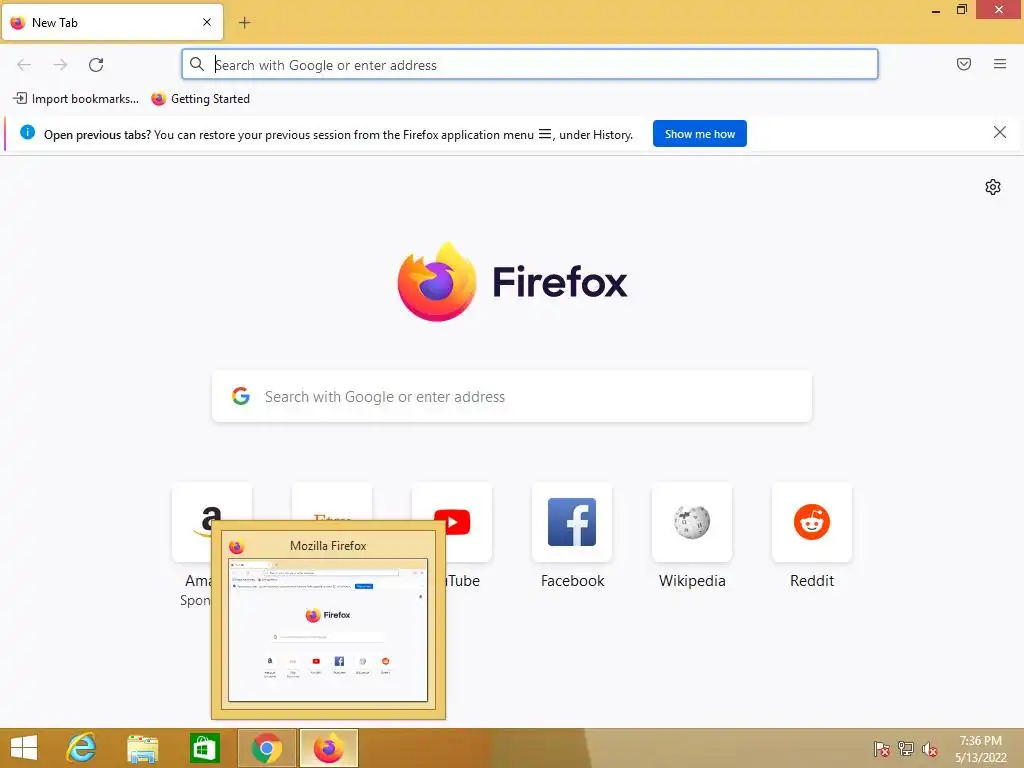Viewport: 1024px width, 768px height.
Task: Open the Windows Start button
Action: click(x=24, y=748)
